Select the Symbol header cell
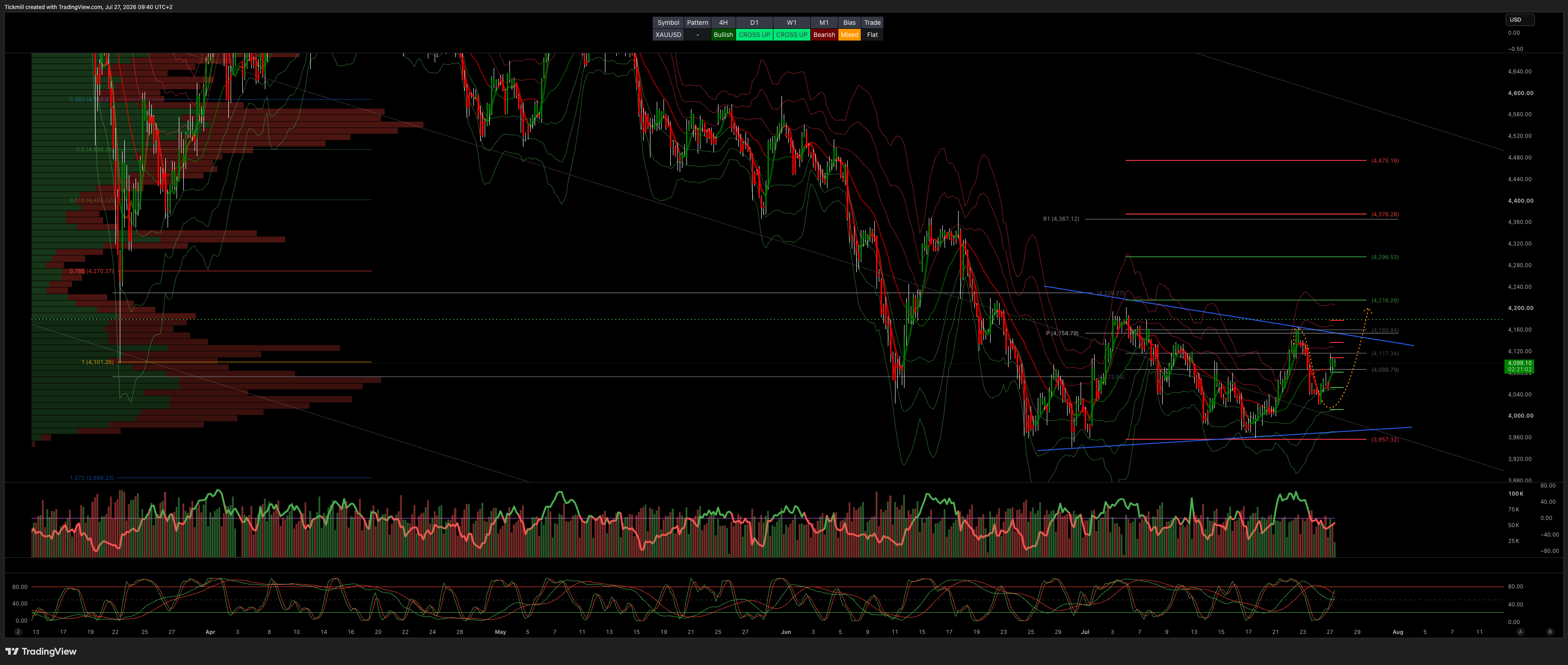 (668, 23)
